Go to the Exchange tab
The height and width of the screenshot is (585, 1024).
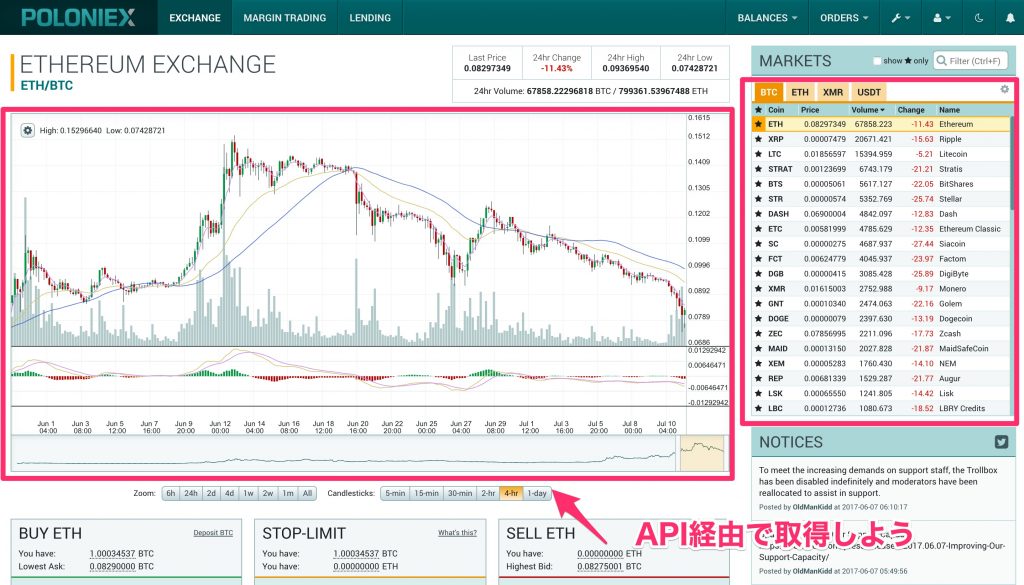[195, 18]
